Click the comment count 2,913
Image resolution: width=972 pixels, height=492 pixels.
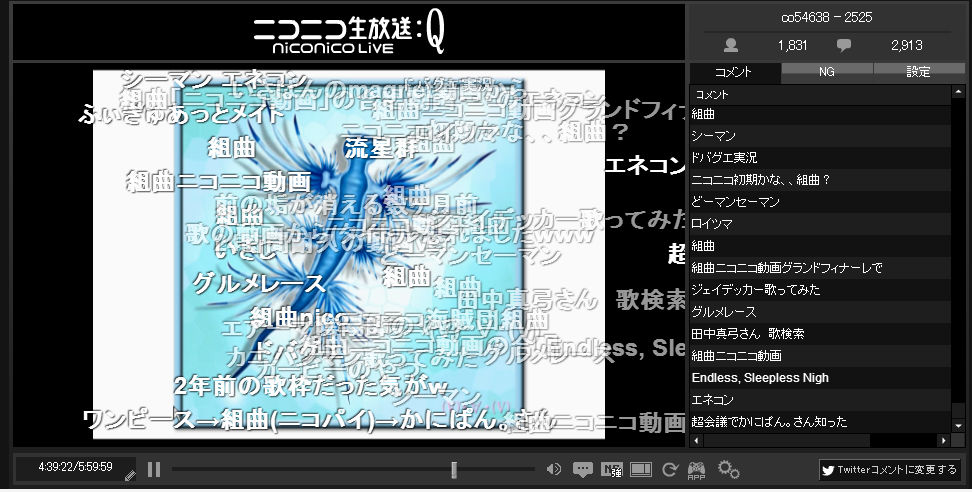click(x=906, y=45)
